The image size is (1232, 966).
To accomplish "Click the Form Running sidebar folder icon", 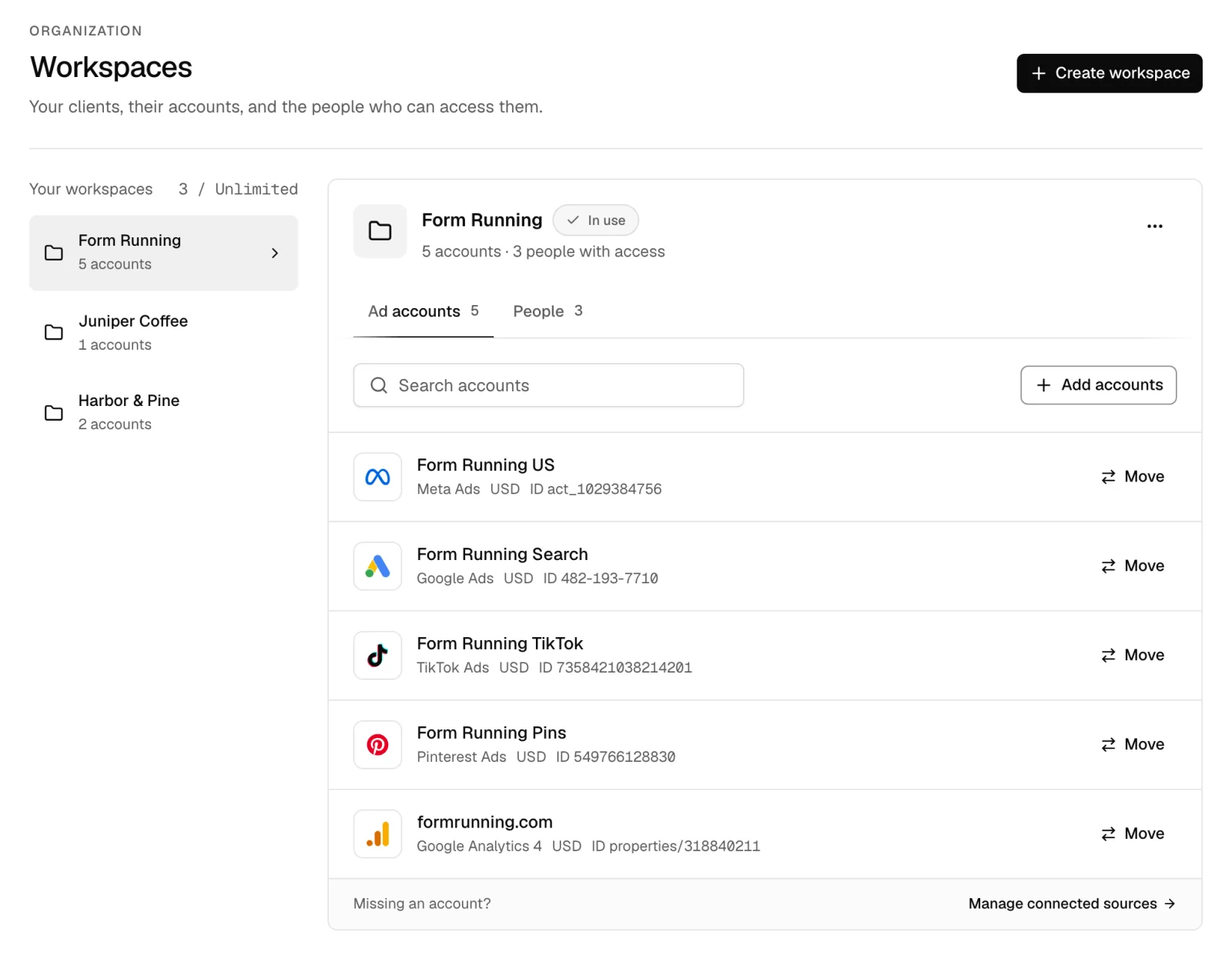I will (54, 253).
